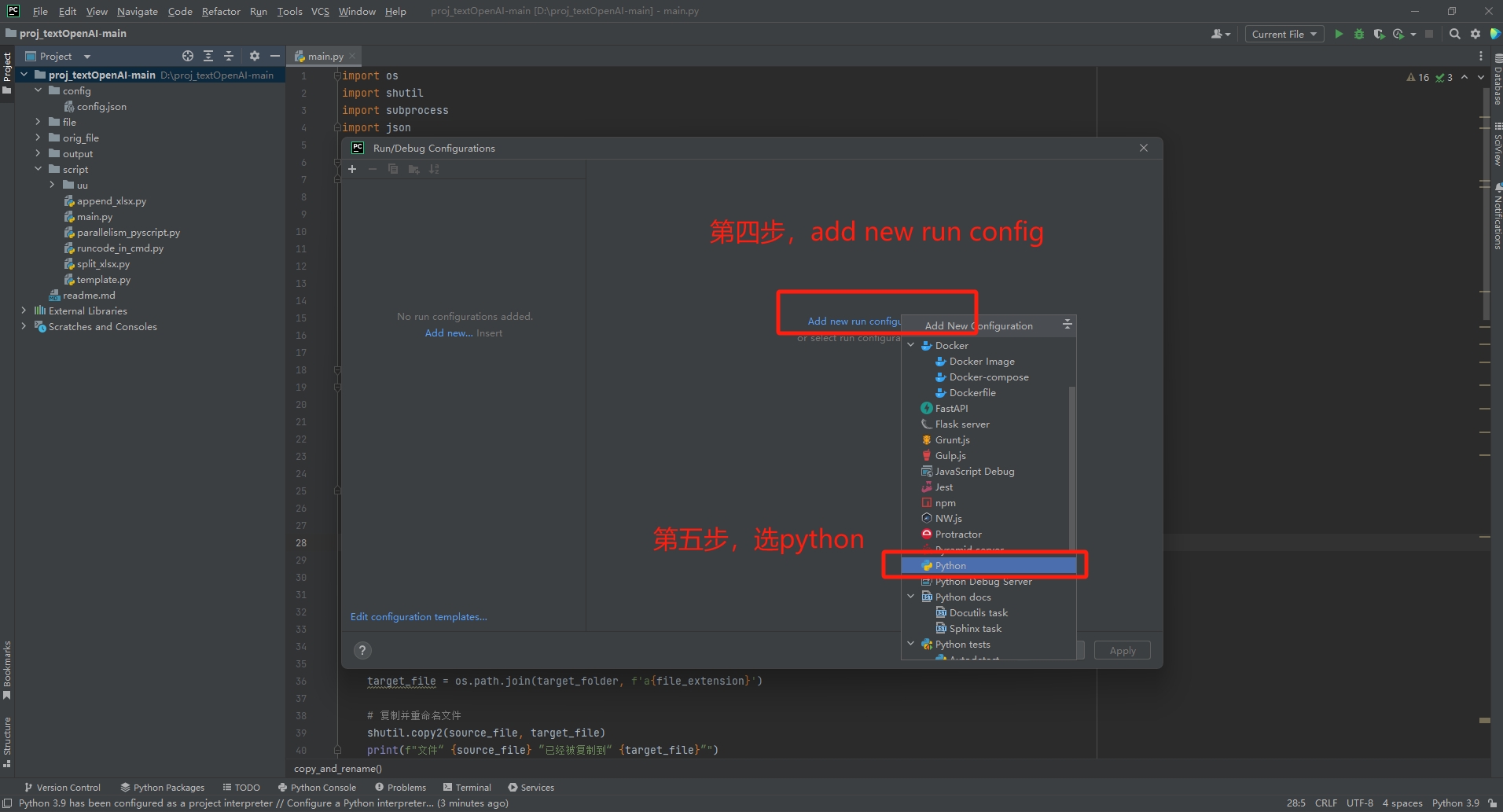Image resolution: width=1503 pixels, height=812 pixels.
Task: Click Edit configuration templates link
Action: click(x=419, y=616)
